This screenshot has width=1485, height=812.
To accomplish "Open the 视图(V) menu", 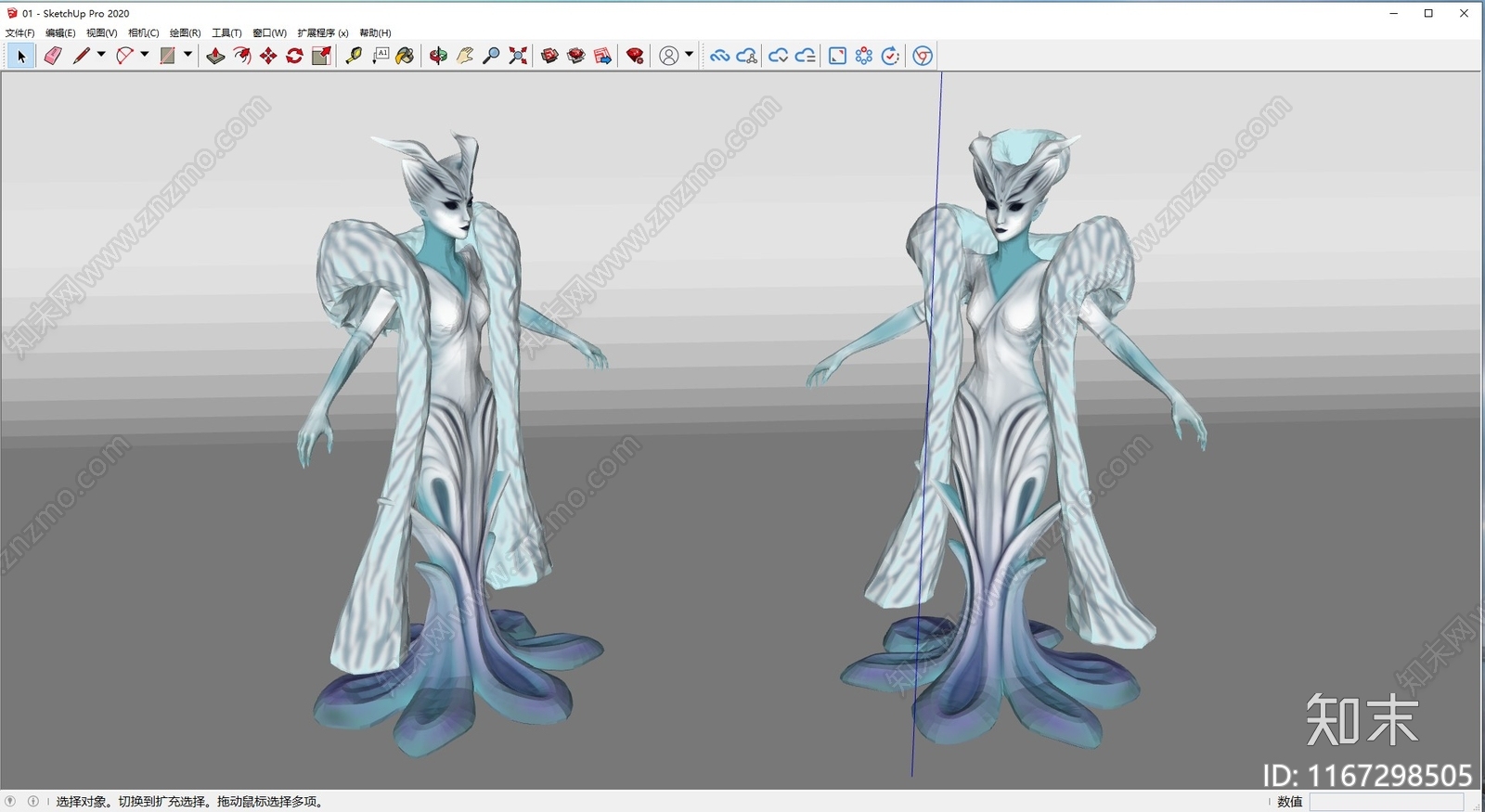I will pyautogui.click(x=102, y=32).
